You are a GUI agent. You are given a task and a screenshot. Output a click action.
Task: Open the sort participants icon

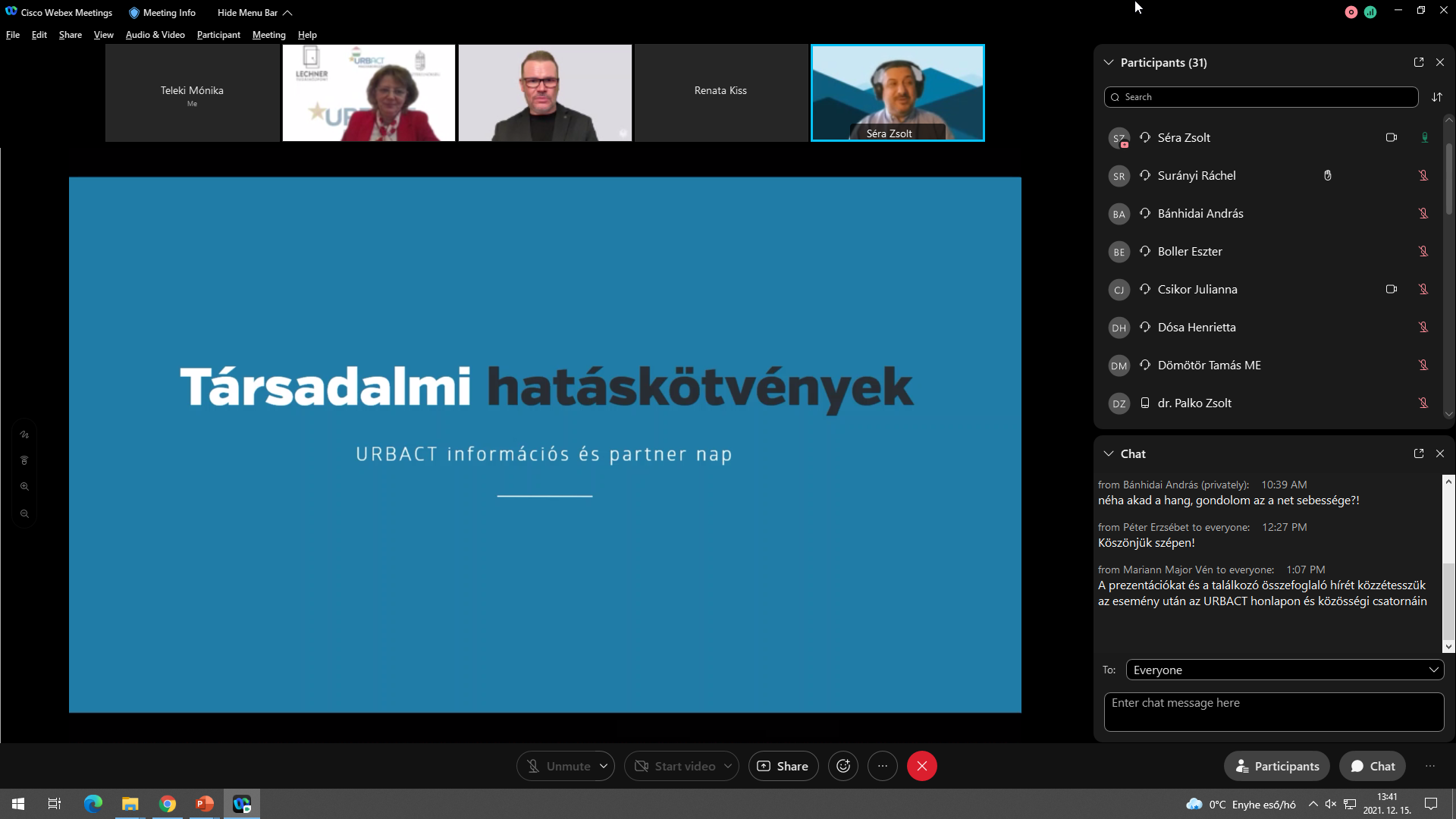pos(1437,97)
